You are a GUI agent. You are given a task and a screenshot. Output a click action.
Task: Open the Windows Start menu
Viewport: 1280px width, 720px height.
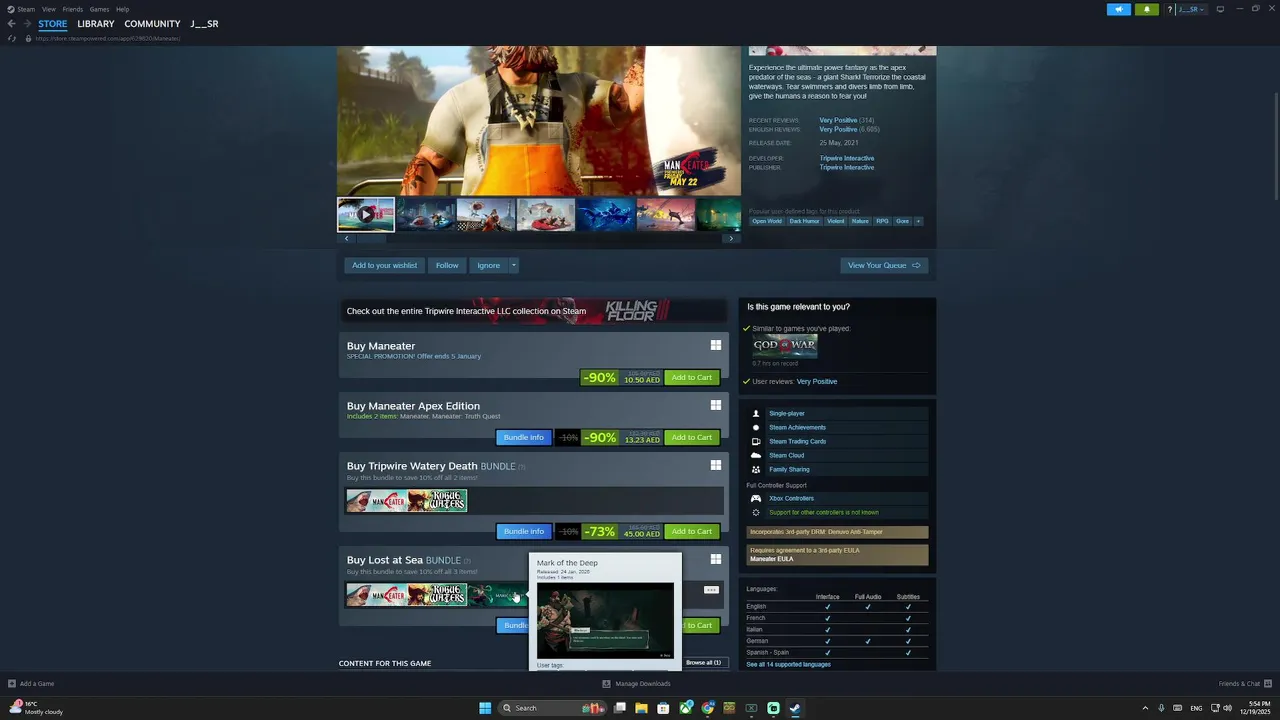[x=485, y=708]
